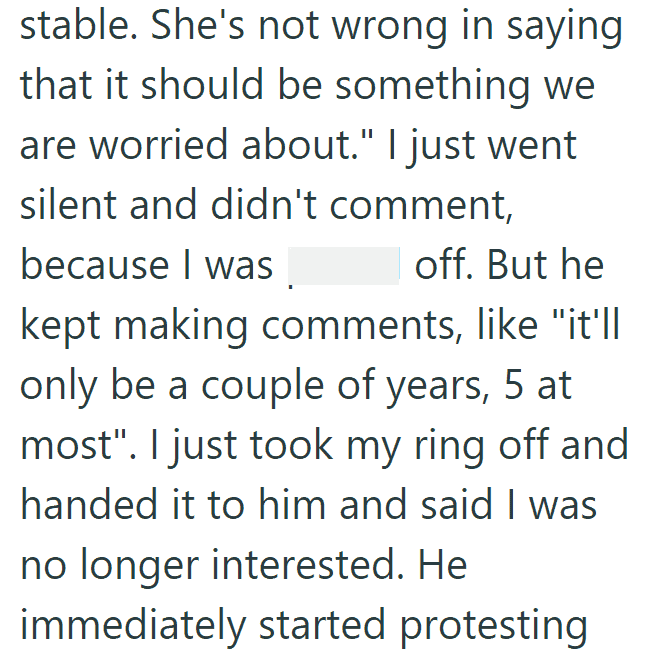Viewport: 663px width, 661px height.
Task: Click the censored word box after "was"
Action: click(344, 266)
